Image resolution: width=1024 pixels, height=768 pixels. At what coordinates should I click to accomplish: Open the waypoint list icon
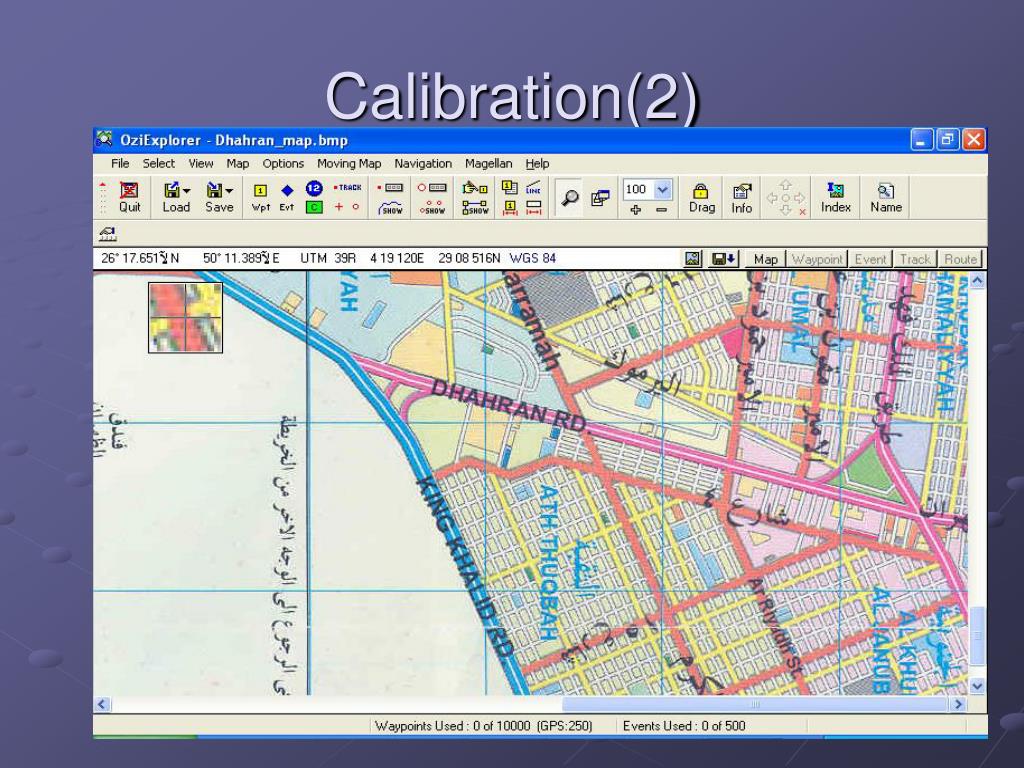509,187
